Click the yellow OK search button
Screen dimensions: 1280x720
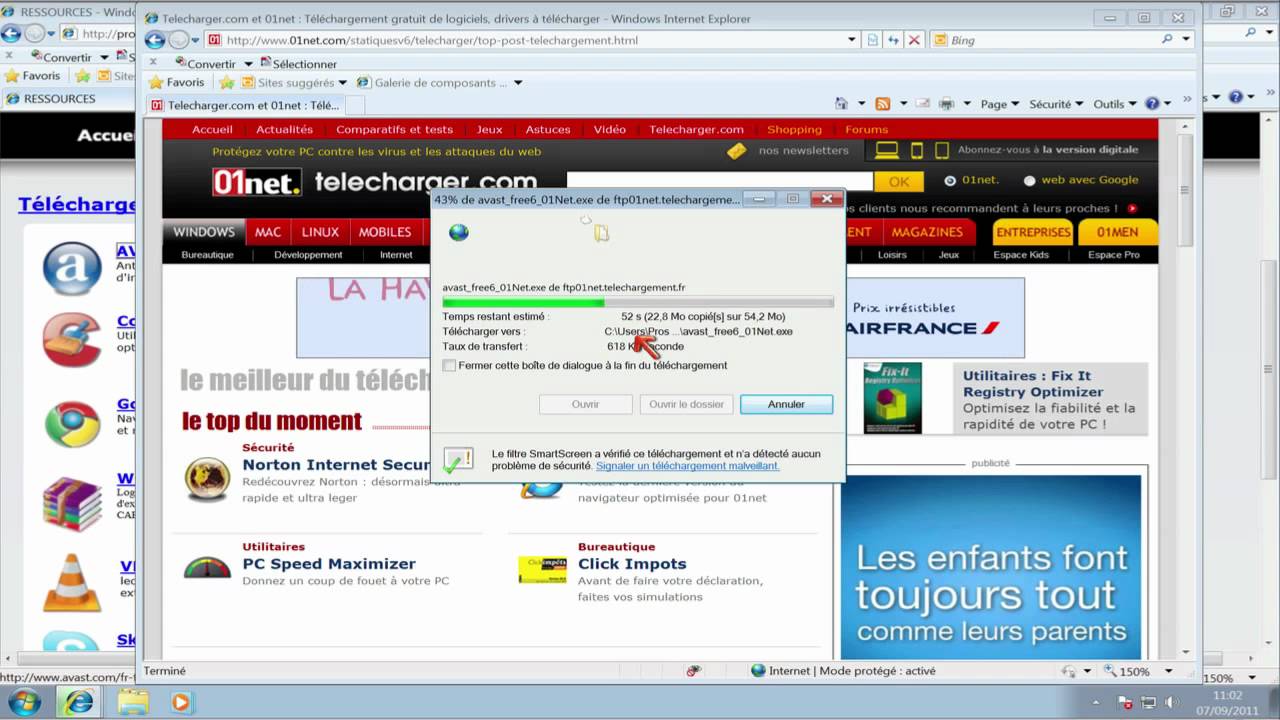899,181
